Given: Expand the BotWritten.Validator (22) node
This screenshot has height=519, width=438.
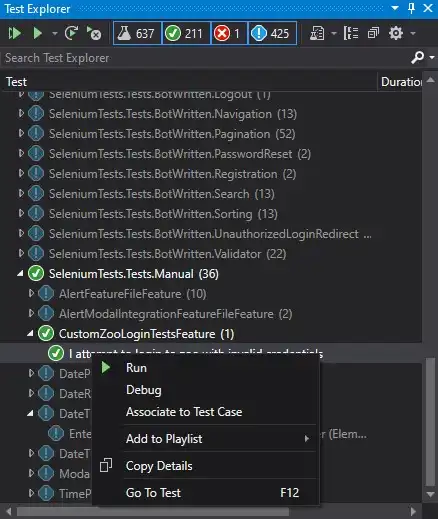Looking at the screenshot, I should click(21, 253).
